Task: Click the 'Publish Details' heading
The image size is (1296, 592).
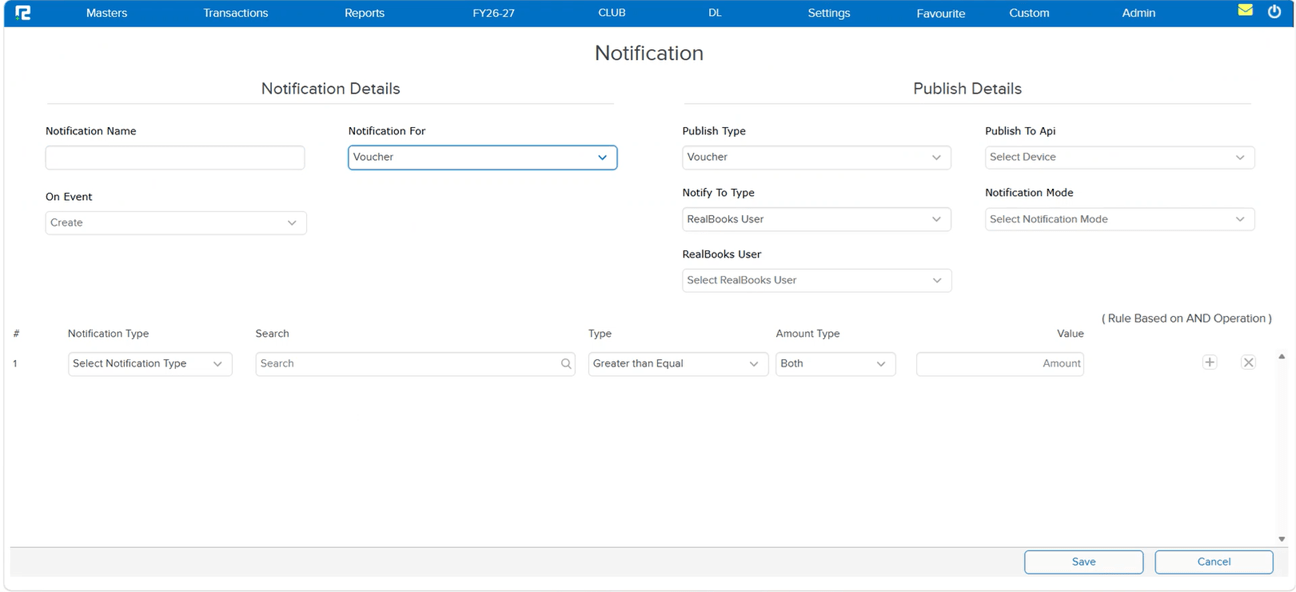Action: [x=967, y=89]
